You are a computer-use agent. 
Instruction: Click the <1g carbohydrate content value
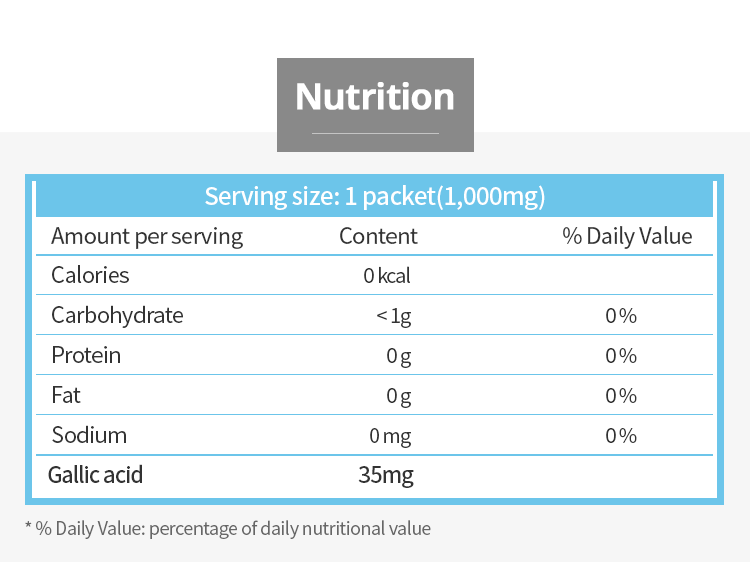(x=393, y=316)
